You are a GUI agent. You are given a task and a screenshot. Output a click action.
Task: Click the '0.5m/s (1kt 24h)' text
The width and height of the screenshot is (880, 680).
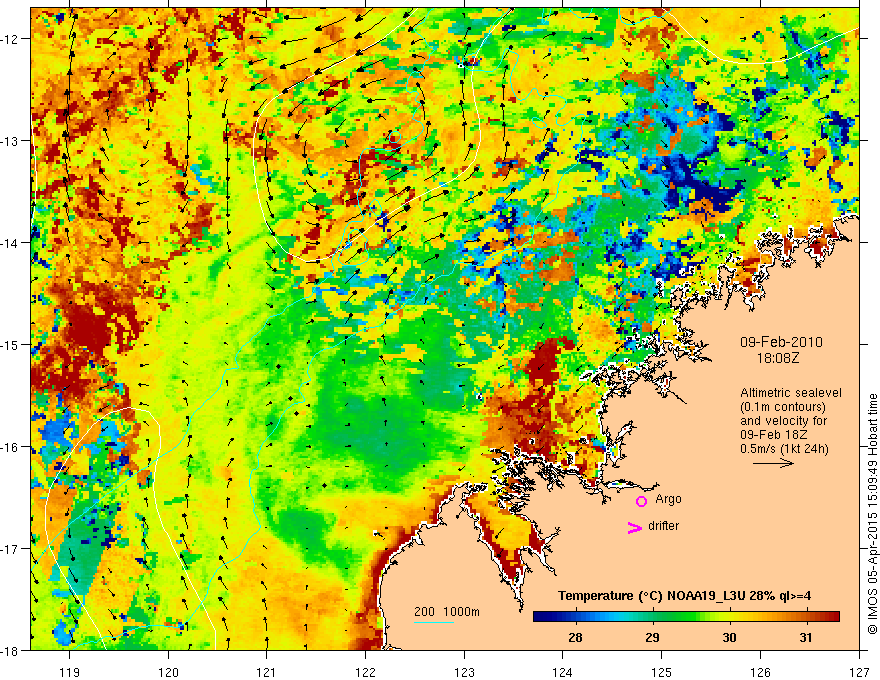[784, 449]
